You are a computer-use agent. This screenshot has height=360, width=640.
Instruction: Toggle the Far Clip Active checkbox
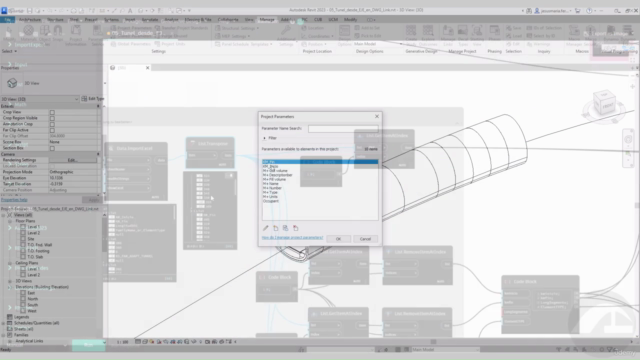[52, 130]
